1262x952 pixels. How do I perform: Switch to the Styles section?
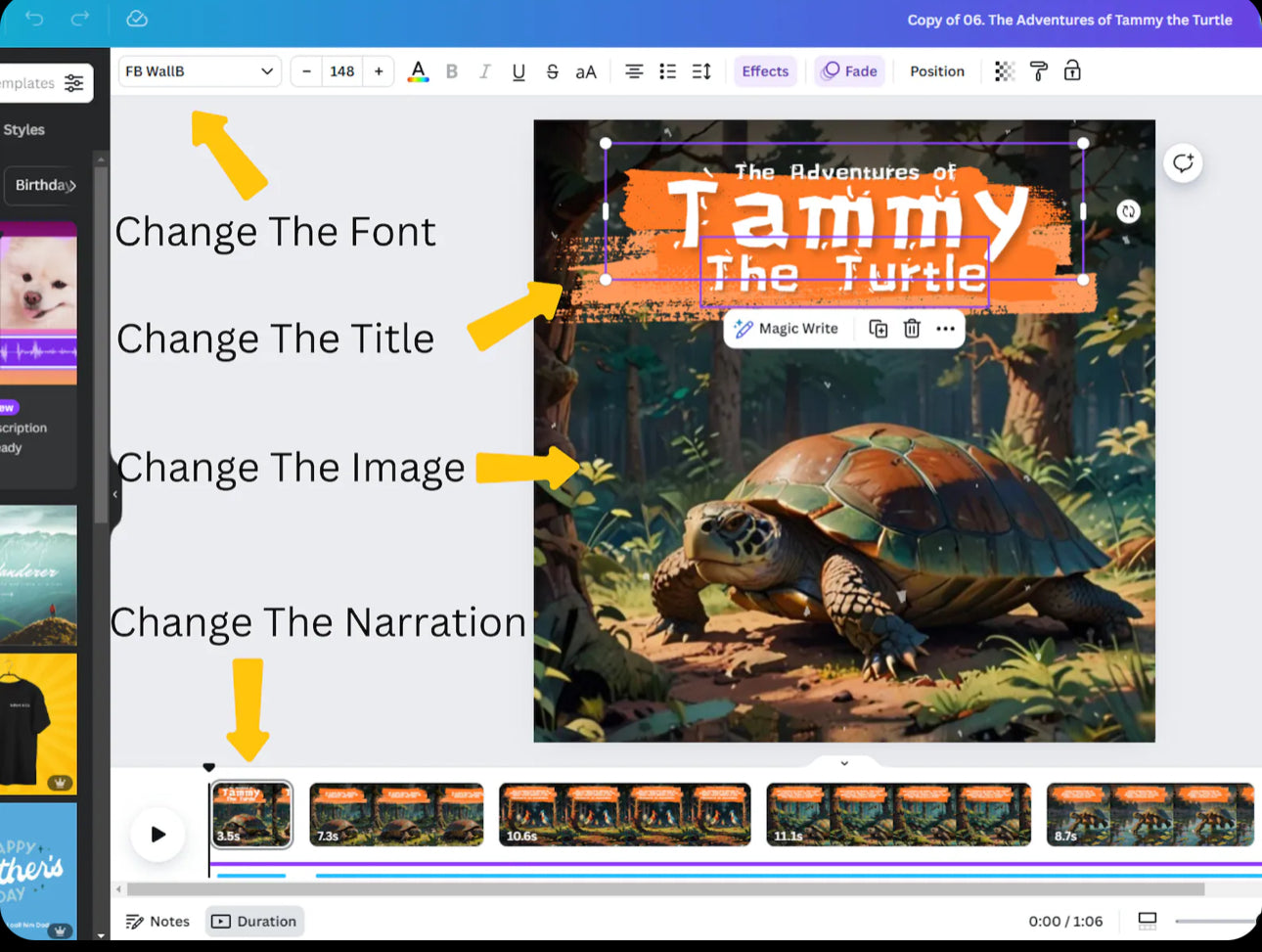(24, 128)
